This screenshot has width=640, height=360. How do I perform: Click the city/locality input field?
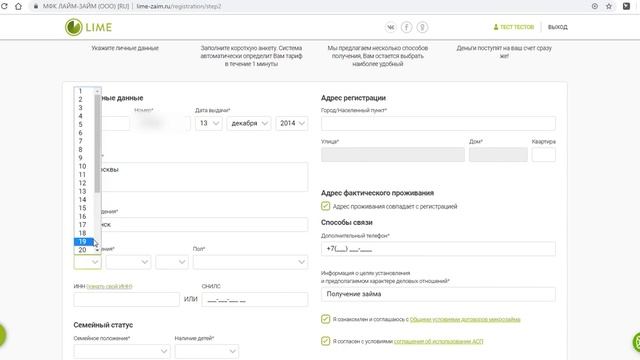(x=438, y=123)
